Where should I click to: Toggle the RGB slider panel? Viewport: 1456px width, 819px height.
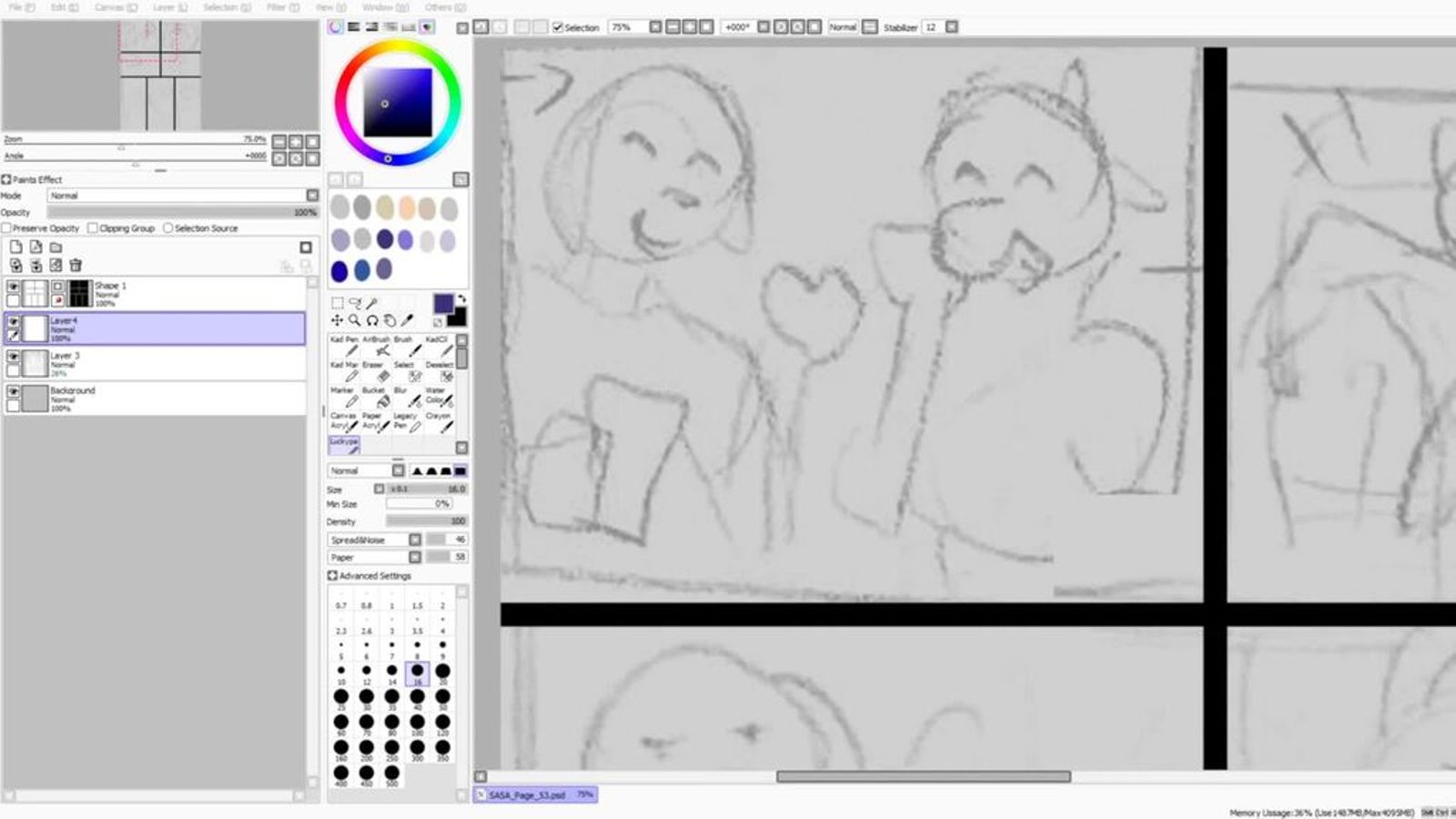pyautogui.click(x=354, y=27)
